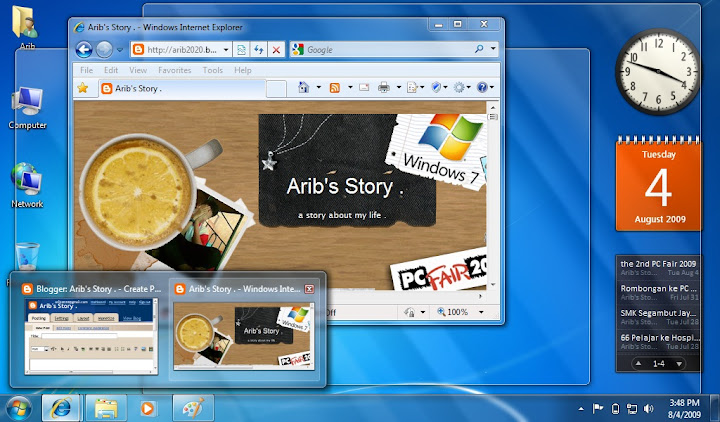The width and height of the screenshot is (720, 422).
Task: Click the Internet Explorer taskbar icon
Action: tap(61, 408)
